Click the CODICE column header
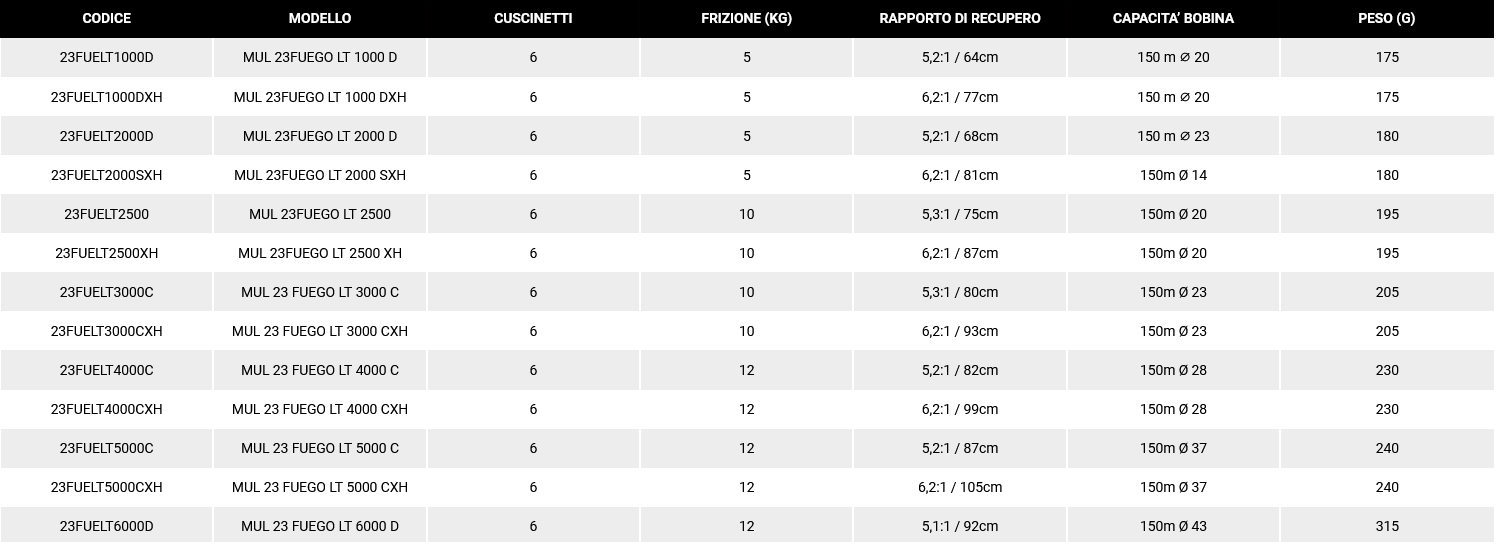This screenshot has height=544, width=1505. [106, 18]
